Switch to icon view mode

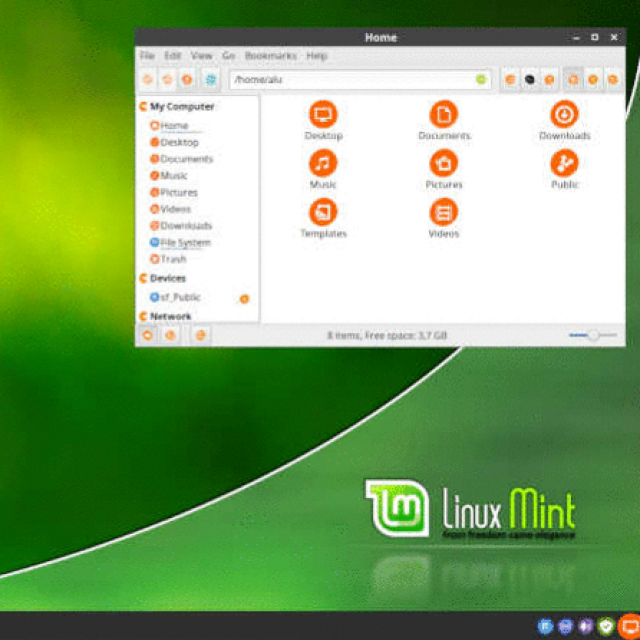pos(574,79)
